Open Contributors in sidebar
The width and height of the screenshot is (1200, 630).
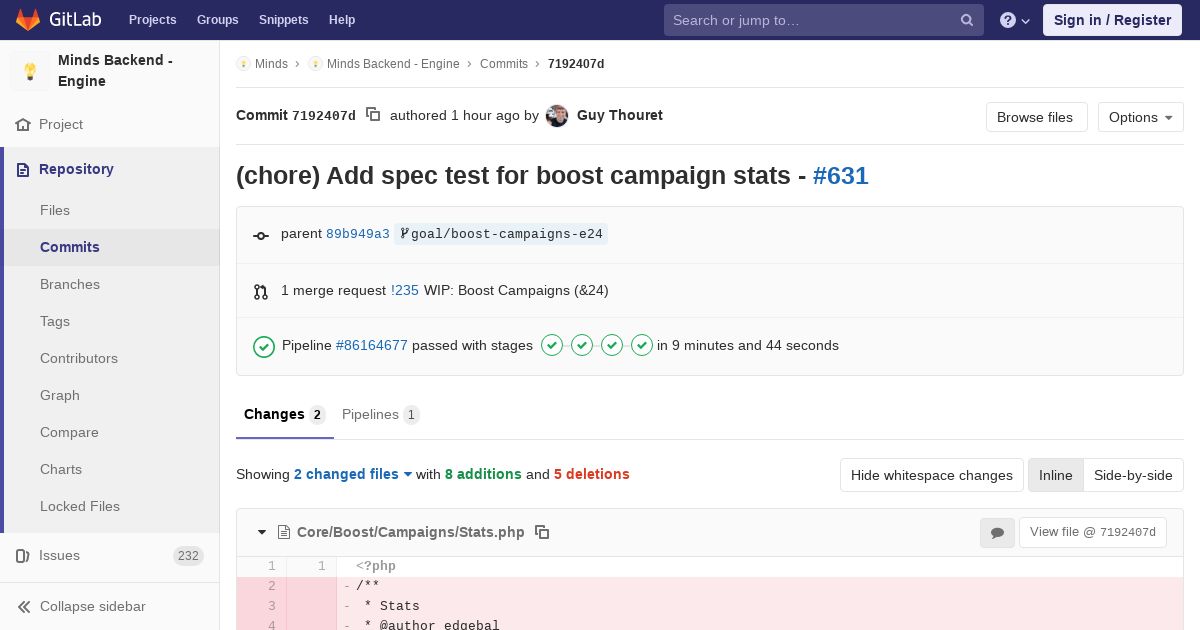79,358
